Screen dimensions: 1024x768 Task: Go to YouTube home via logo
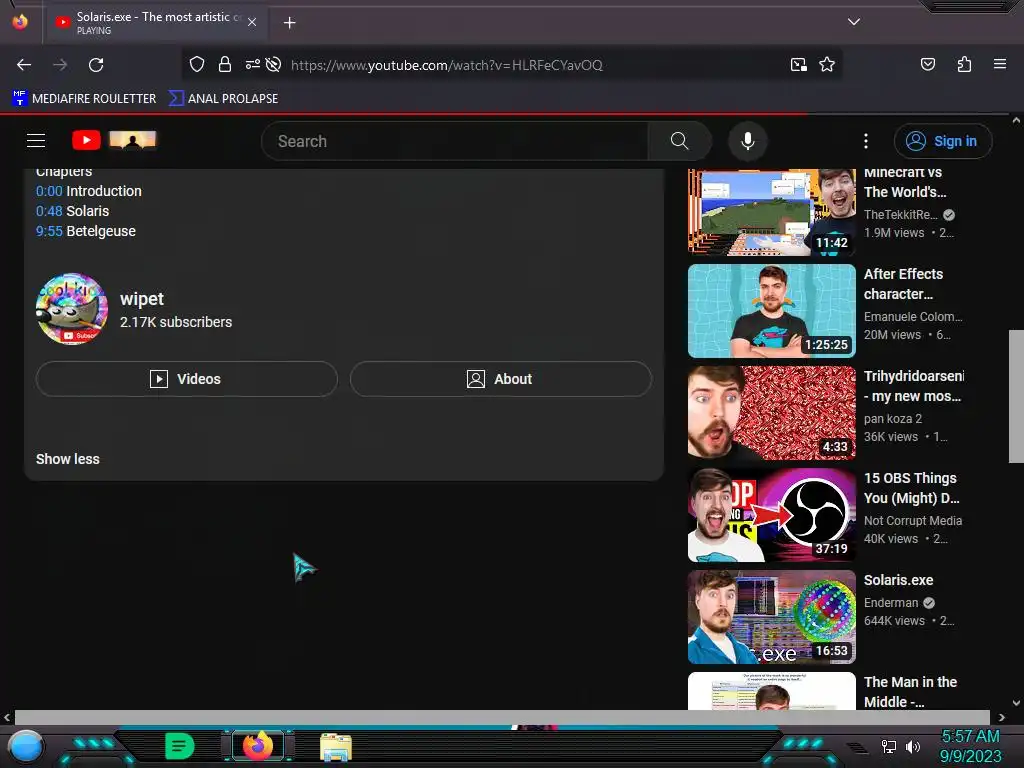click(115, 140)
